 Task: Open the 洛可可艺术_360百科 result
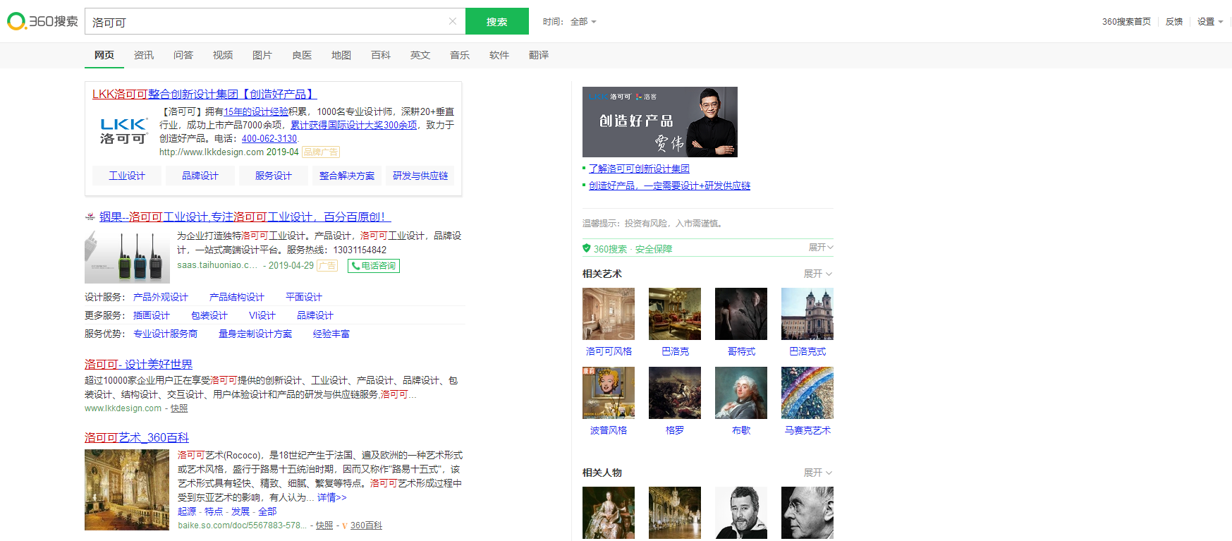(x=137, y=438)
